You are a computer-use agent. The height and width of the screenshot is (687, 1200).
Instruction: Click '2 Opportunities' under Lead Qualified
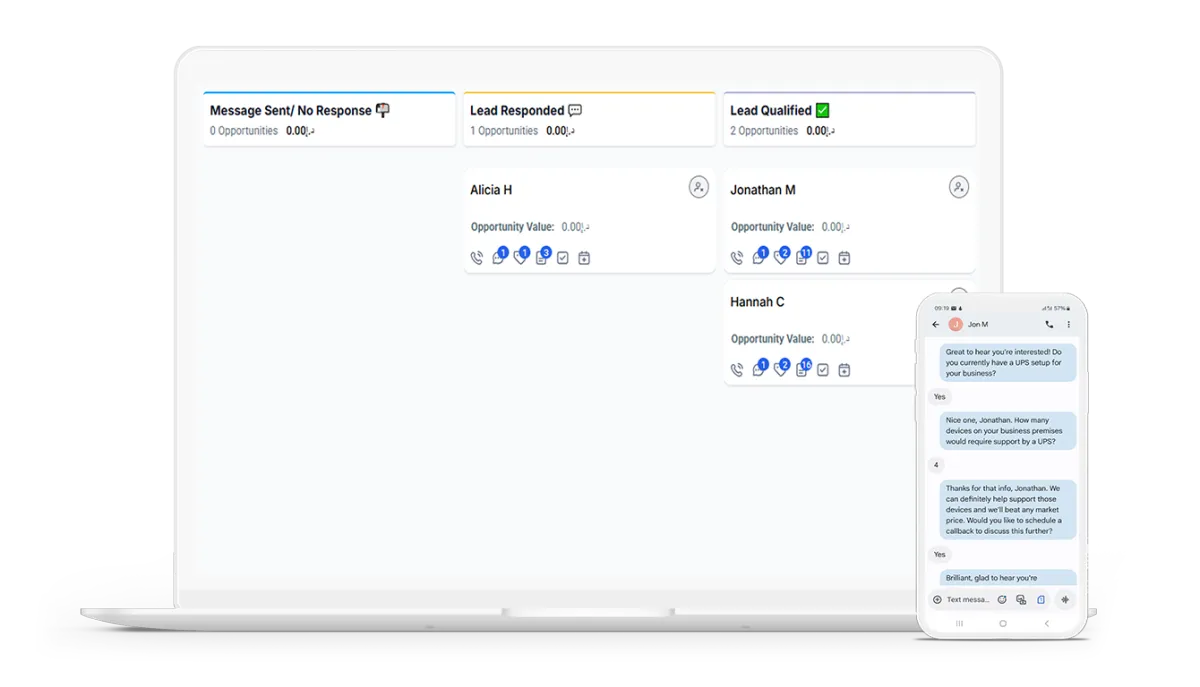pos(764,131)
